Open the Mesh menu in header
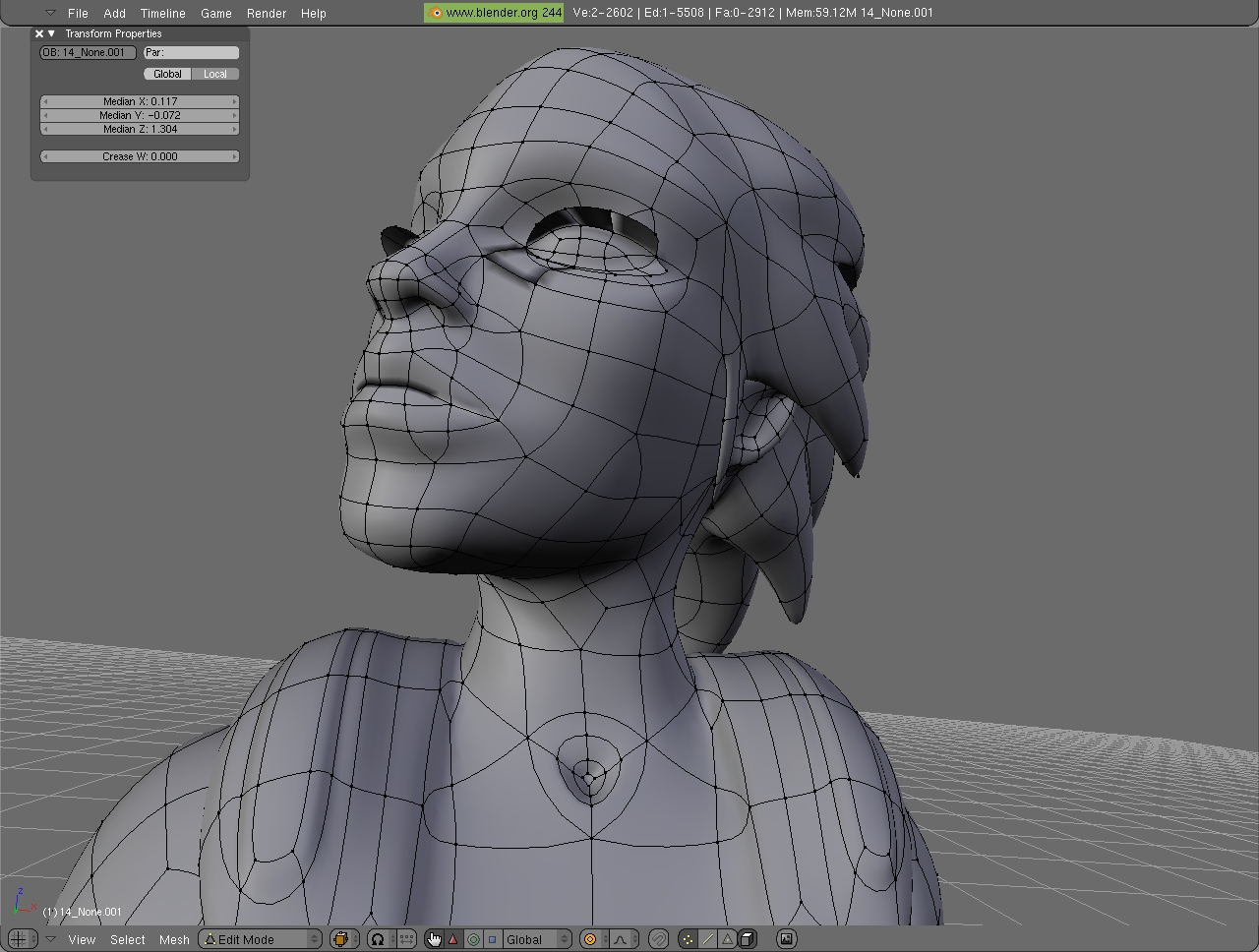 [174, 939]
